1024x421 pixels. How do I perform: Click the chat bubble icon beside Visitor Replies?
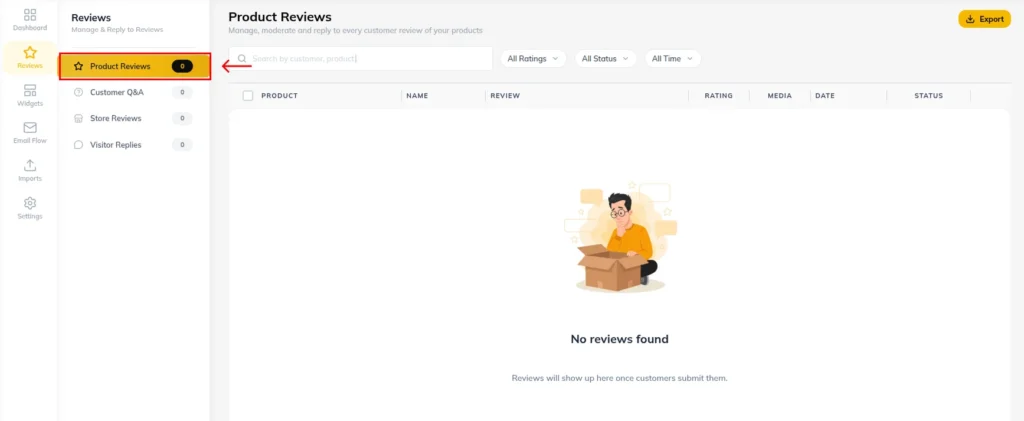pyautogui.click(x=78, y=145)
